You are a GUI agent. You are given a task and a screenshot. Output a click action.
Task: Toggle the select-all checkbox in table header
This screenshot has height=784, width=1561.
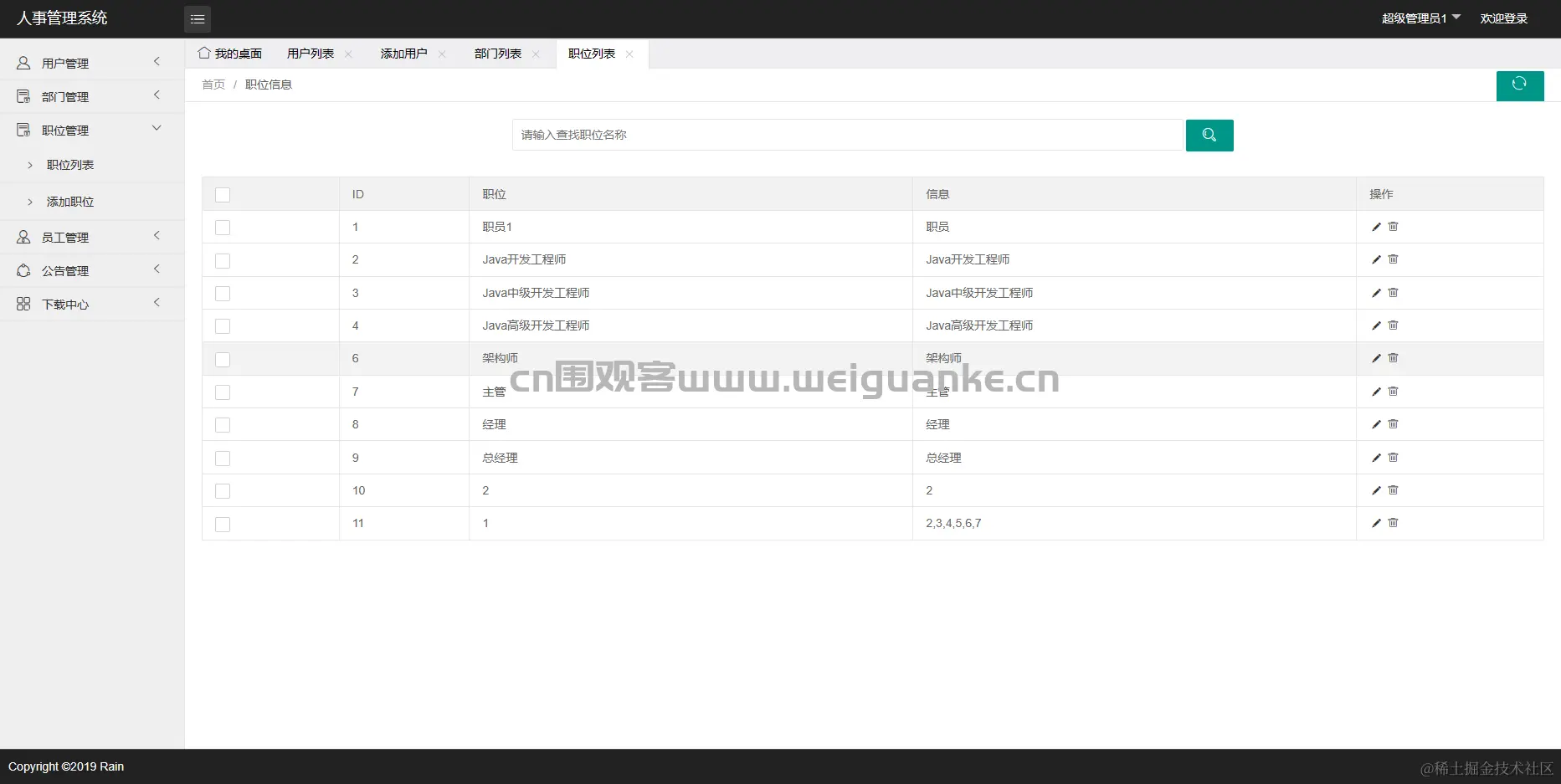click(x=223, y=195)
